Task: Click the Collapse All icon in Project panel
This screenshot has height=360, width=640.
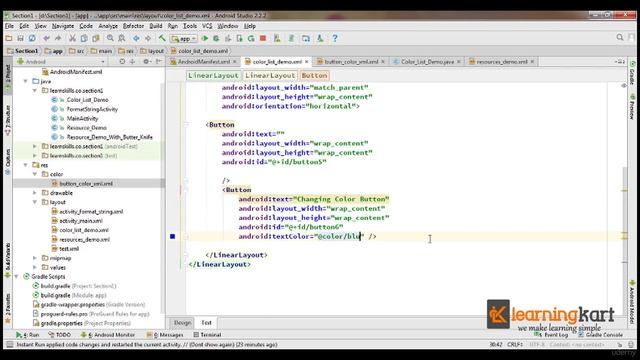Action: coord(132,62)
